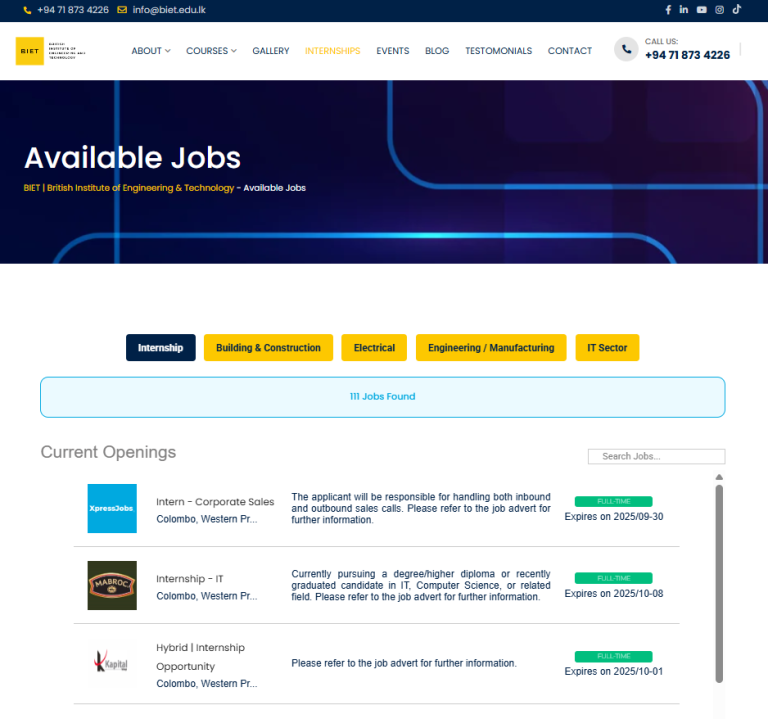Select the Internship category filter
768x719 pixels.
coord(160,348)
